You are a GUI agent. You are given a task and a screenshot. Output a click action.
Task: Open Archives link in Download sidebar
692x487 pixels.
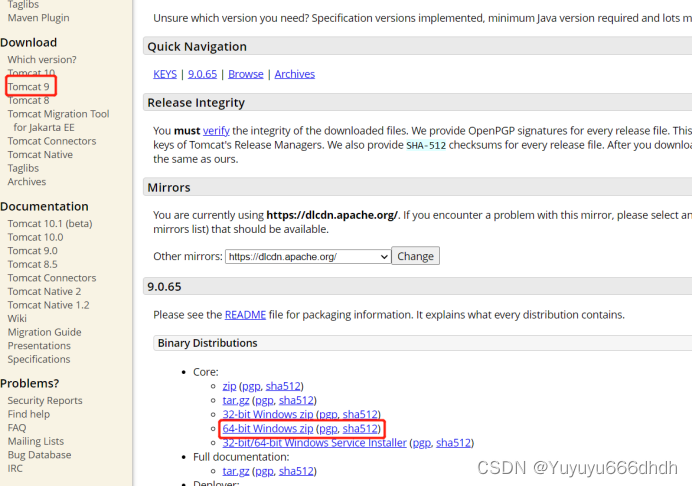pos(26,181)
